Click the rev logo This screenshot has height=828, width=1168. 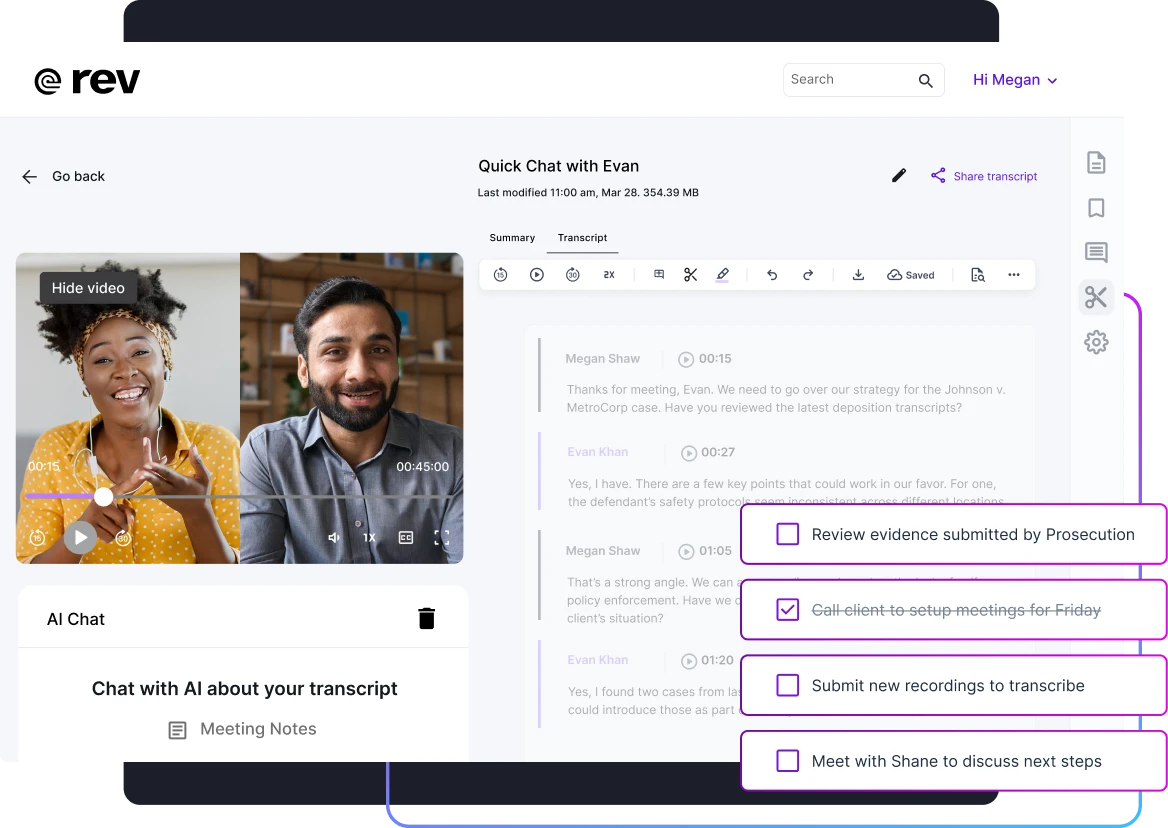pyautogui.click(x=87, y=80)
